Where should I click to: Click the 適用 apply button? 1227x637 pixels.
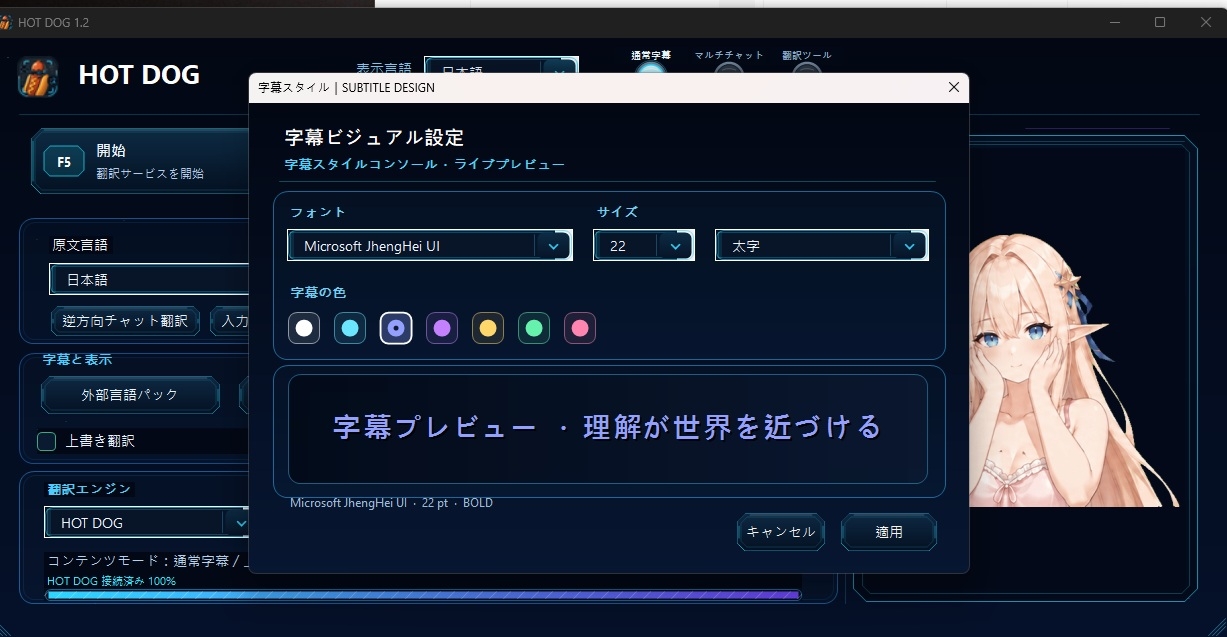889,532
